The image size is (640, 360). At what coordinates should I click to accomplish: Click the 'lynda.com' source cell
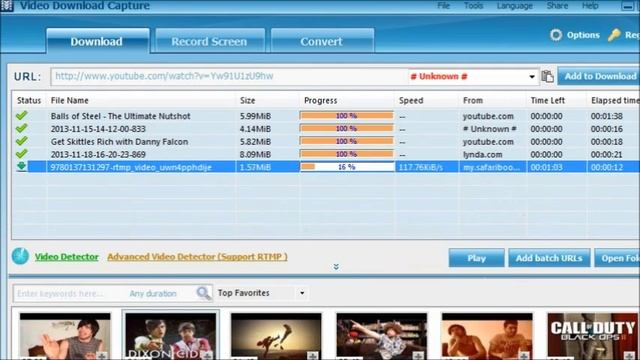click(x=482, y=154)
